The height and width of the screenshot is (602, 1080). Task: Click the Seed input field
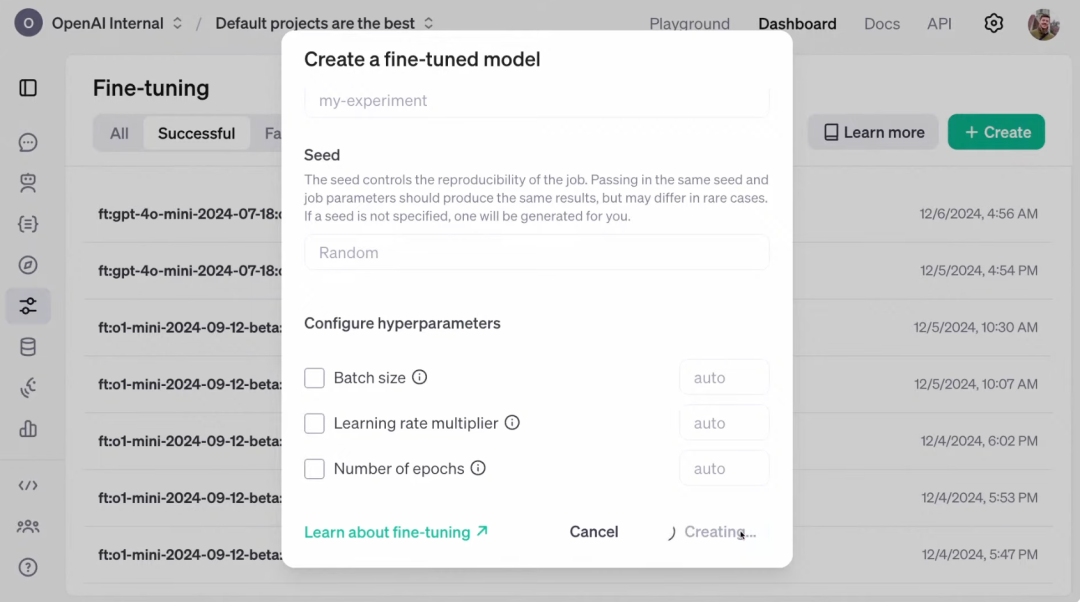[x=536, y=253]
